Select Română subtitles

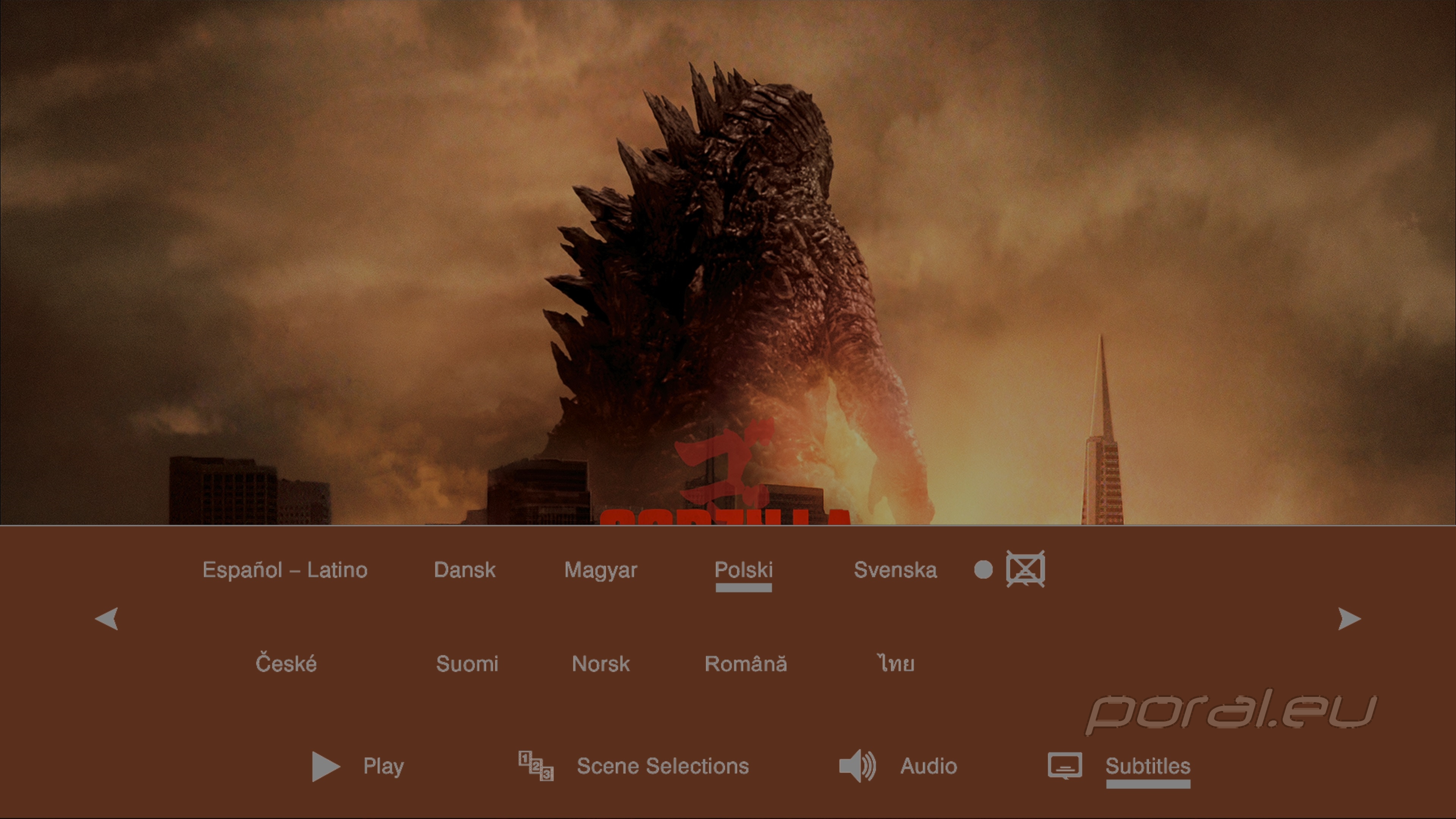745,663
